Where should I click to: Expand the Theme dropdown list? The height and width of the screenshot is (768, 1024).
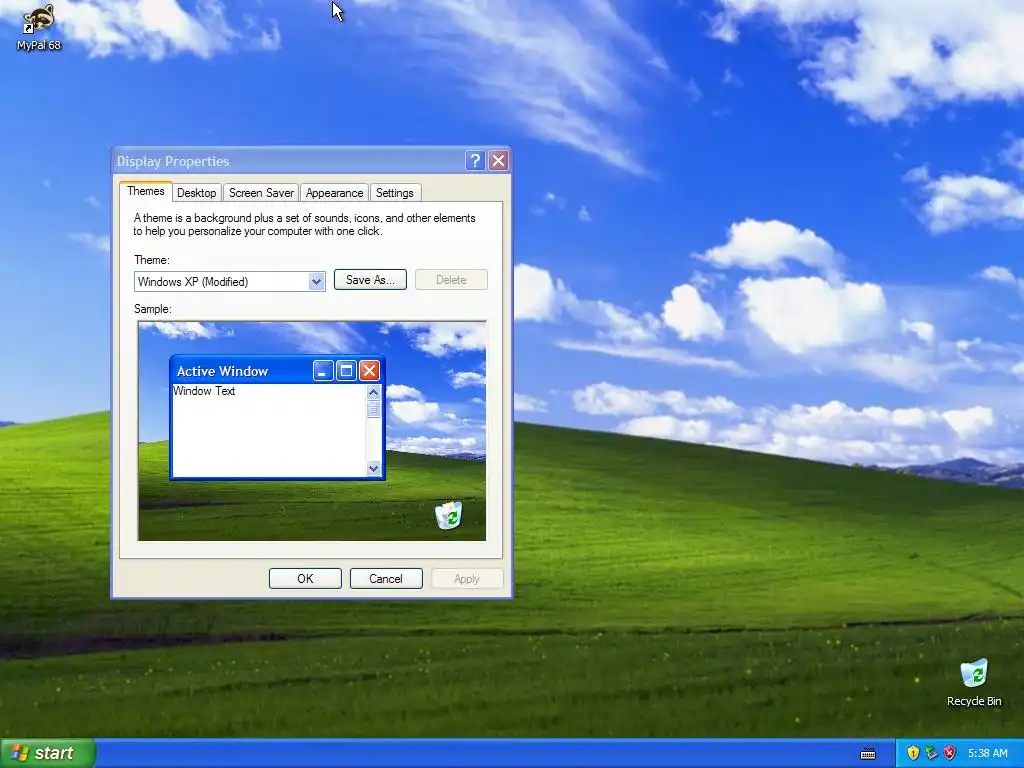click(x=317, y=281)
